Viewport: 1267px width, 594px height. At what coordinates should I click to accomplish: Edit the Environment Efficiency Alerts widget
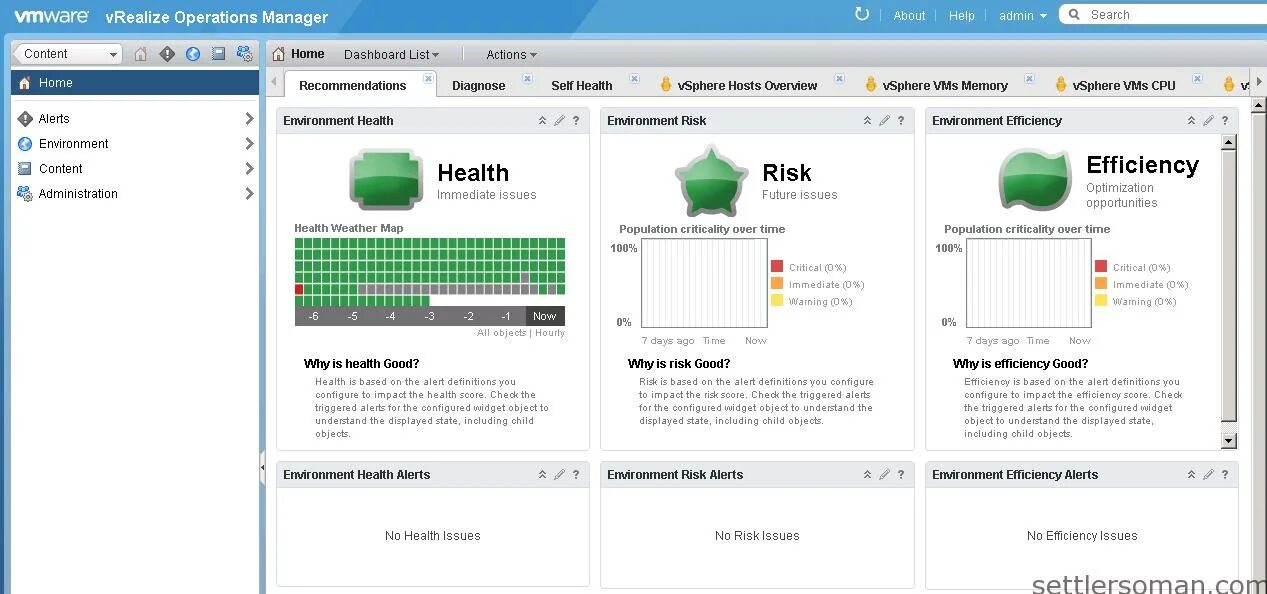click(x=1208, y=475)
